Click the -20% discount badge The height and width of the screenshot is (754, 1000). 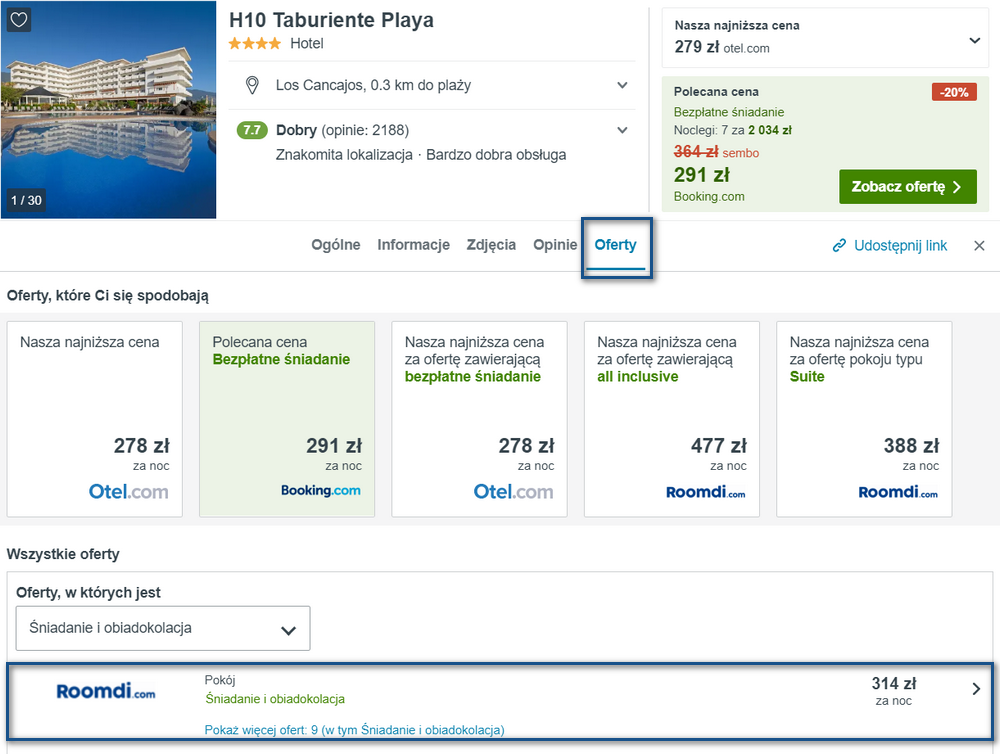954,92
